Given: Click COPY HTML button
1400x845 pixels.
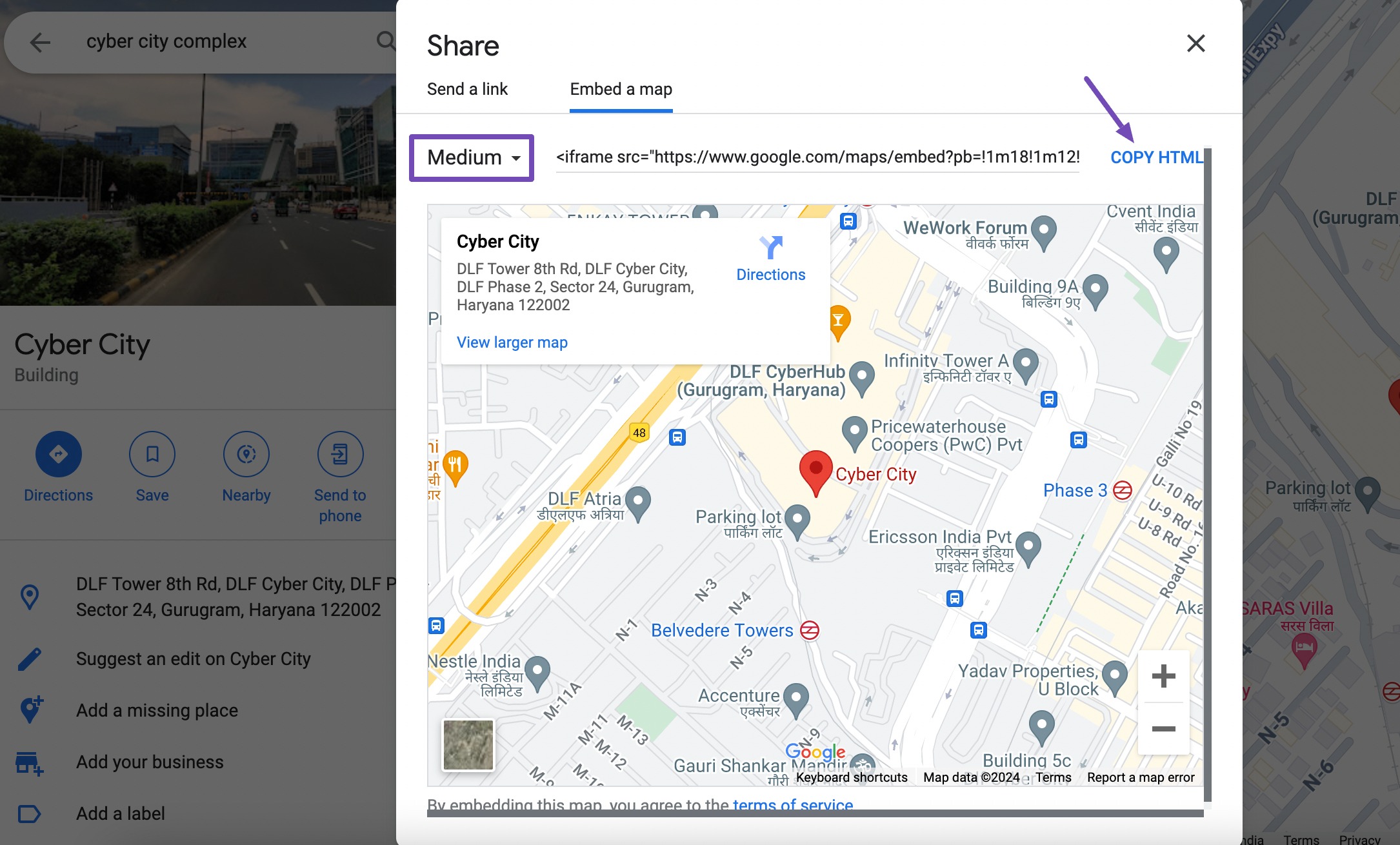Looking at the screenshot, I should (x=1155, y=157).
